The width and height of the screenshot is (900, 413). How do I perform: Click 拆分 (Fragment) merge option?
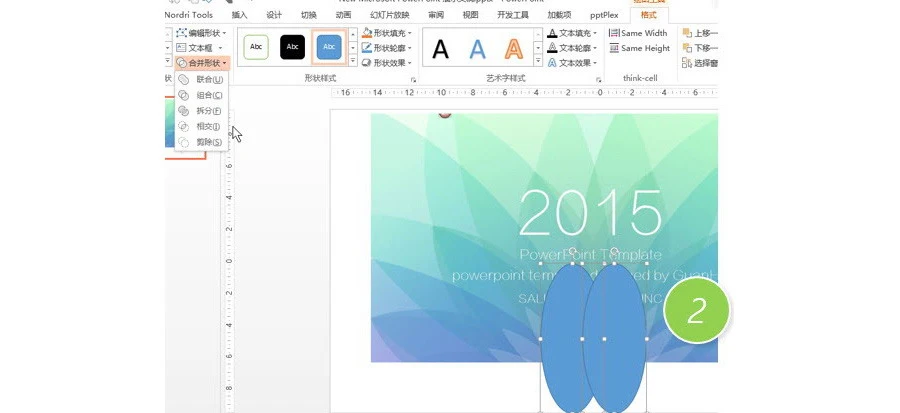click(x=208, y=111)
